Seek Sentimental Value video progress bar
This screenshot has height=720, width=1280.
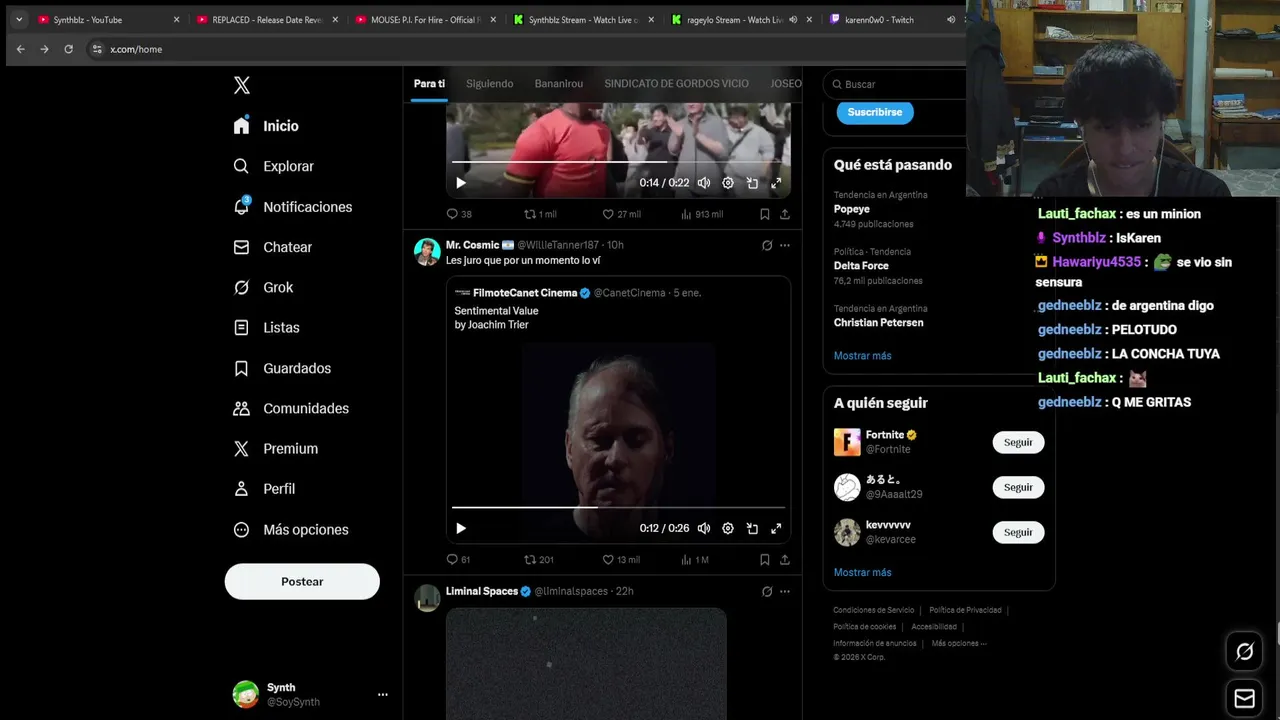coord(618,507)
